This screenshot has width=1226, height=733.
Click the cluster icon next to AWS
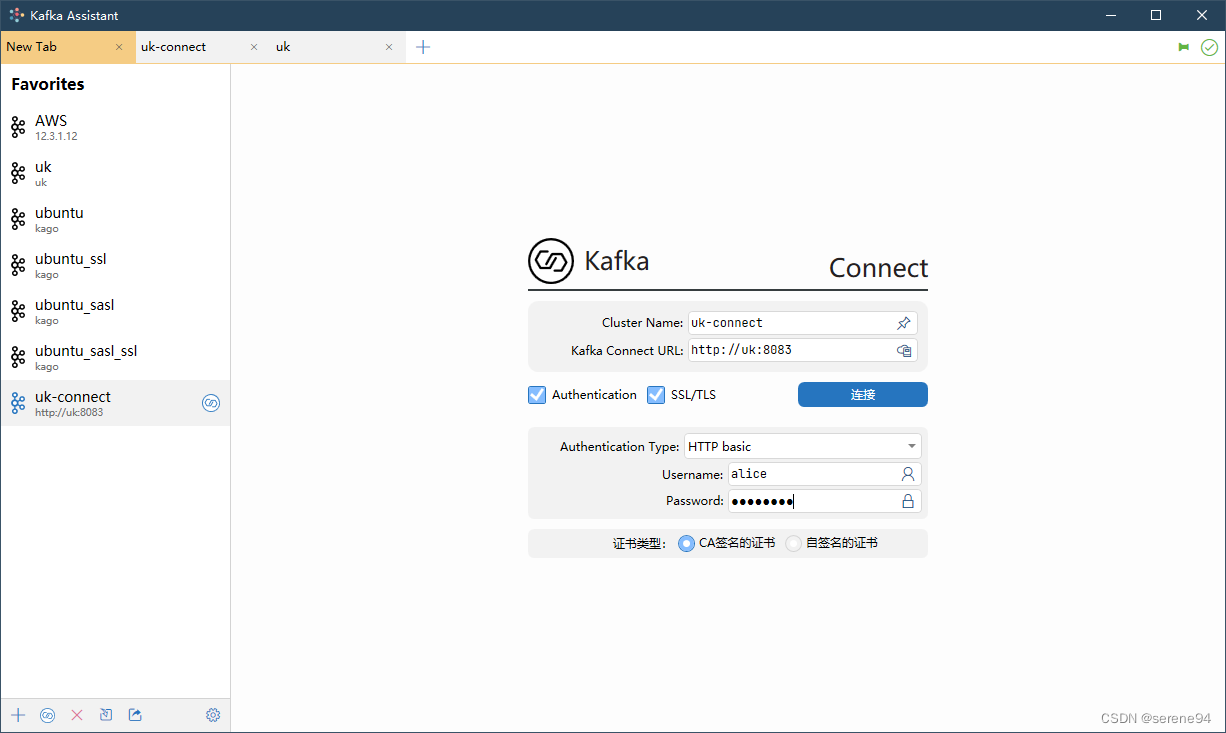18,127
